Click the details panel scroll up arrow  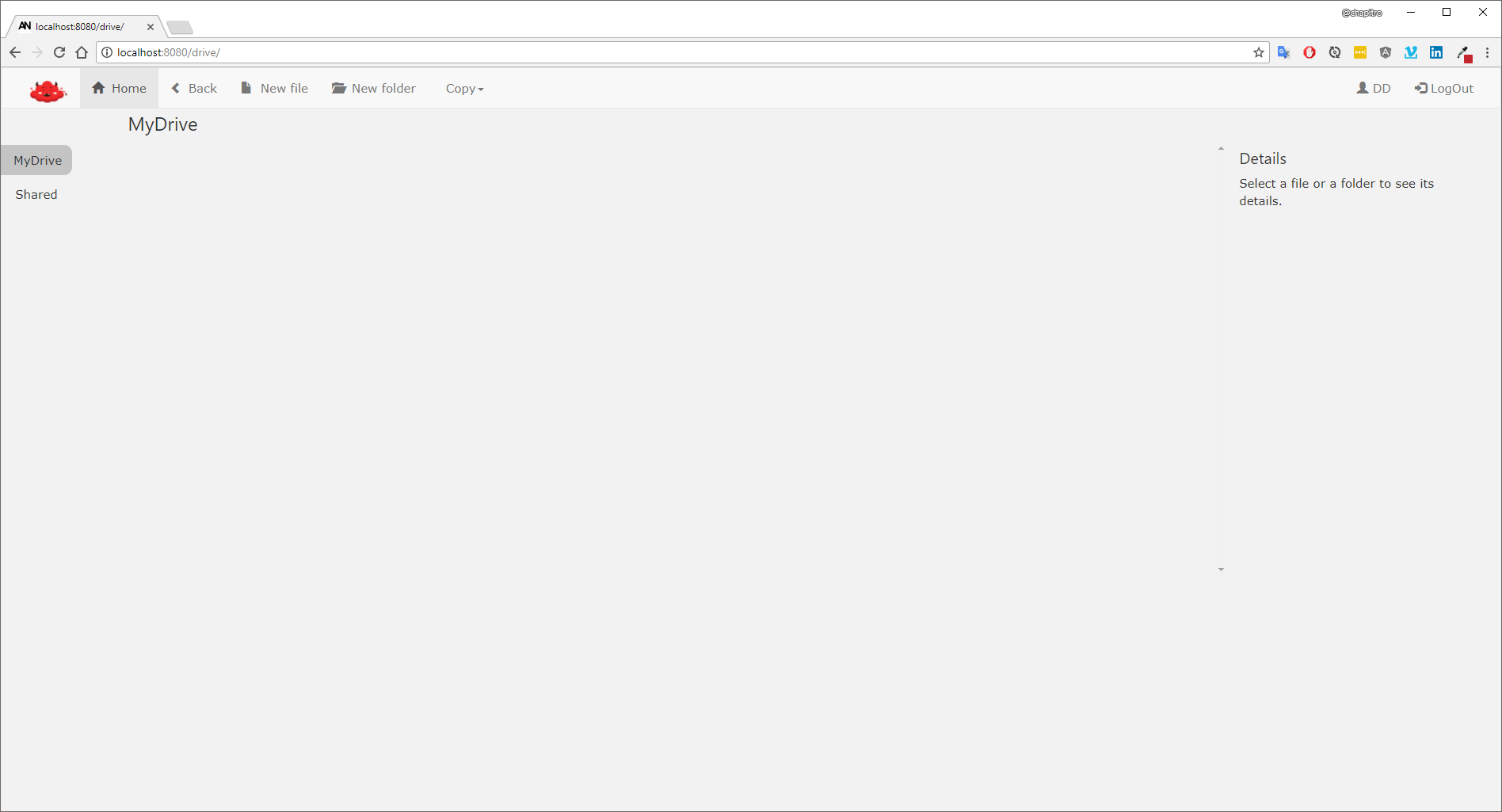[x=1221, y=149]
